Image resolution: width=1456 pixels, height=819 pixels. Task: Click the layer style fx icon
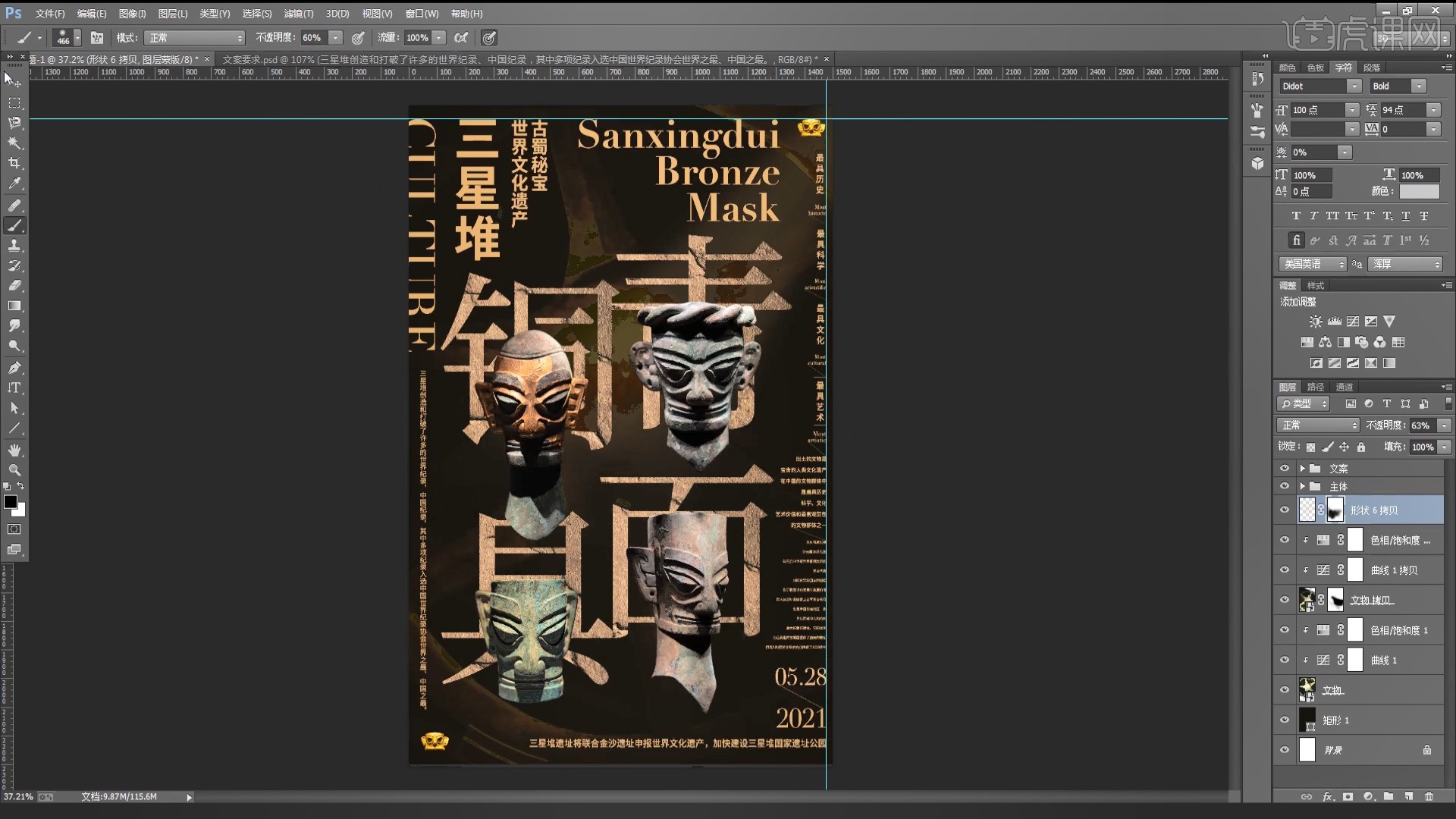click(1328, 796)
